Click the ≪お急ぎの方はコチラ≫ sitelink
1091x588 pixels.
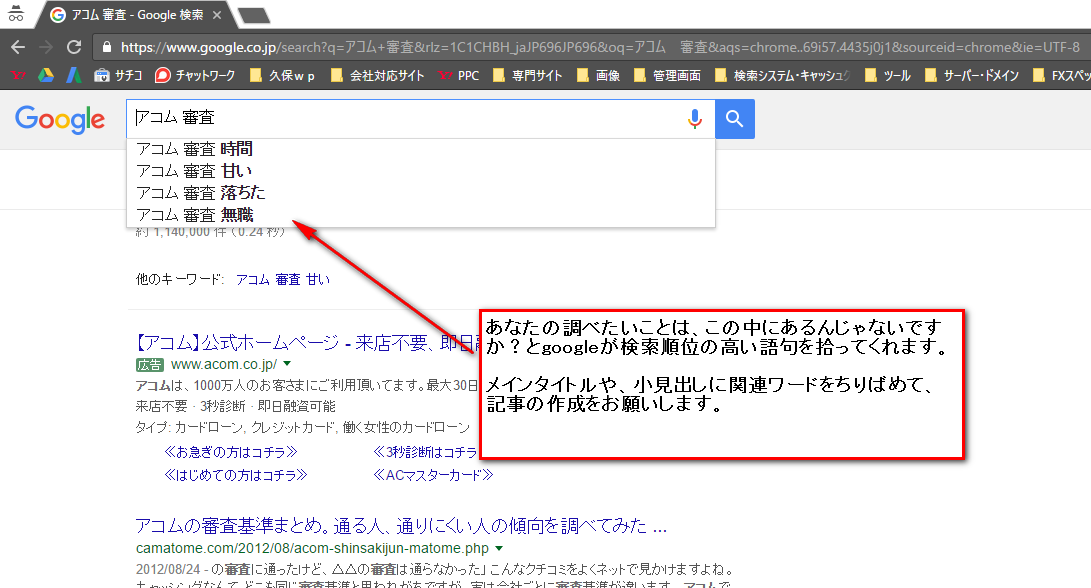coord(231,452)
